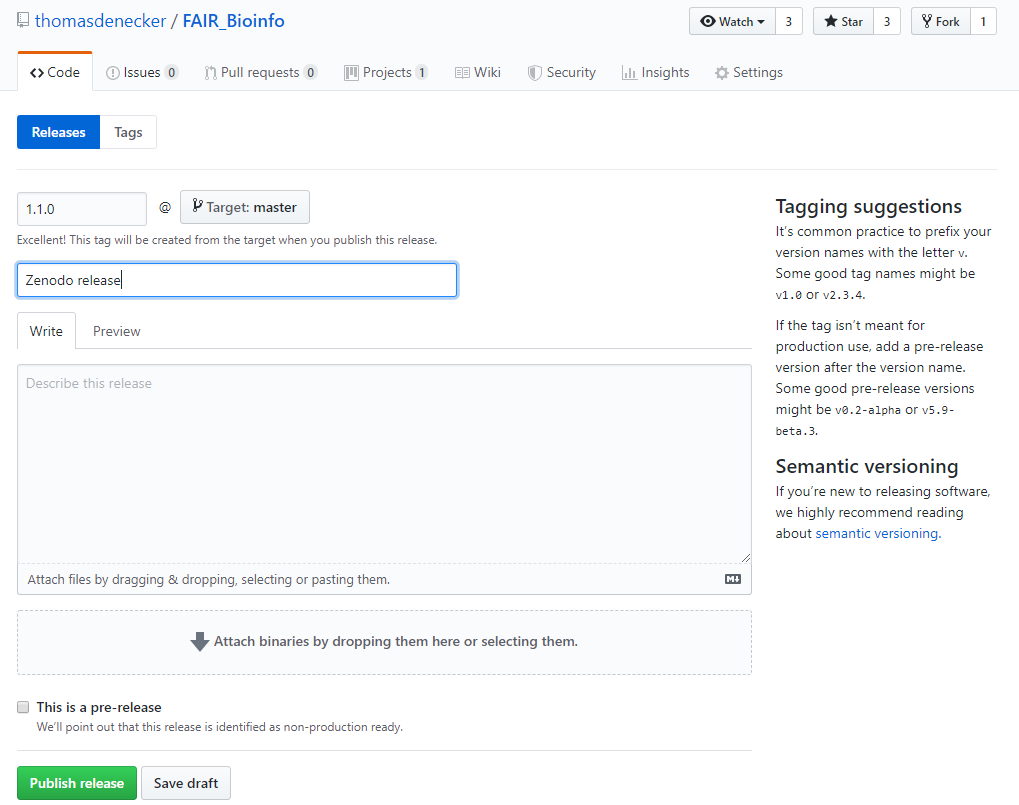Switch to the Code tab
This screenshot has width=1019, height=805.
coord(55,72)
